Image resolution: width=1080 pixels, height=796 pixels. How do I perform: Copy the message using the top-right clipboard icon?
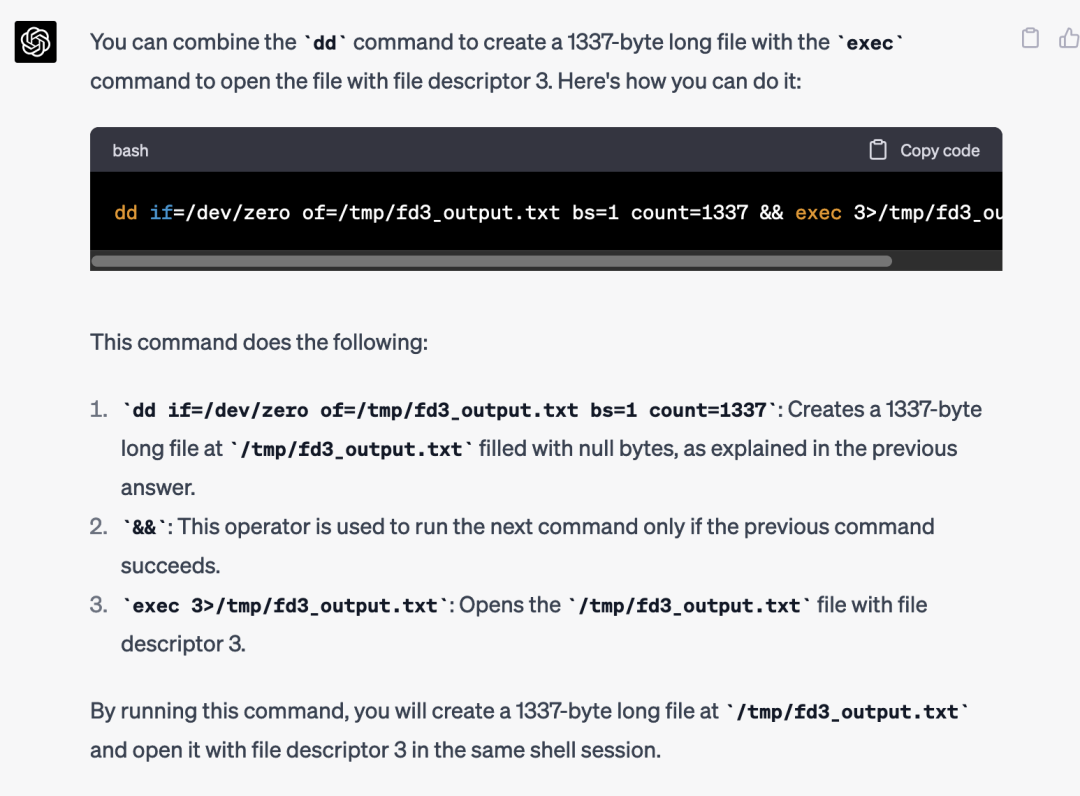[x=1030, y=38]
